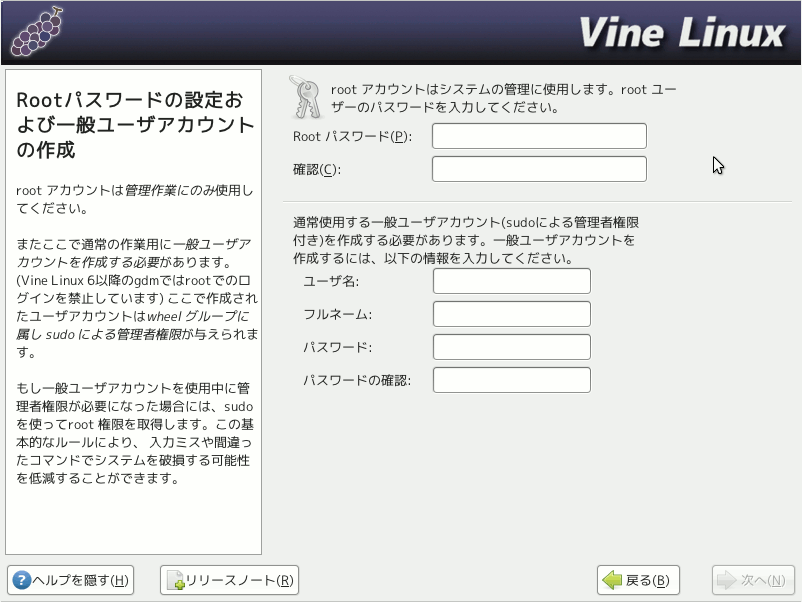The width and height of the screenshot is (802, 602).
Task: Select the パスワードの確認 input field
Action: [511, 380]
